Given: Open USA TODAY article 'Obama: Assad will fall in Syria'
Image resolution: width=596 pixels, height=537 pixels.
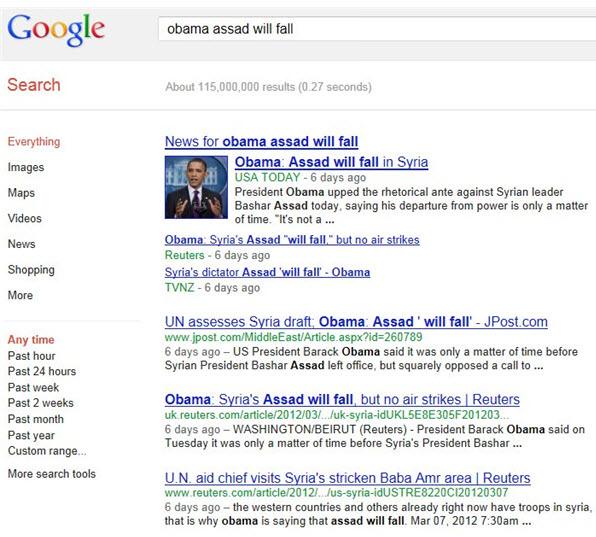Looking at the screenshot, I should (x=331, y=162).
